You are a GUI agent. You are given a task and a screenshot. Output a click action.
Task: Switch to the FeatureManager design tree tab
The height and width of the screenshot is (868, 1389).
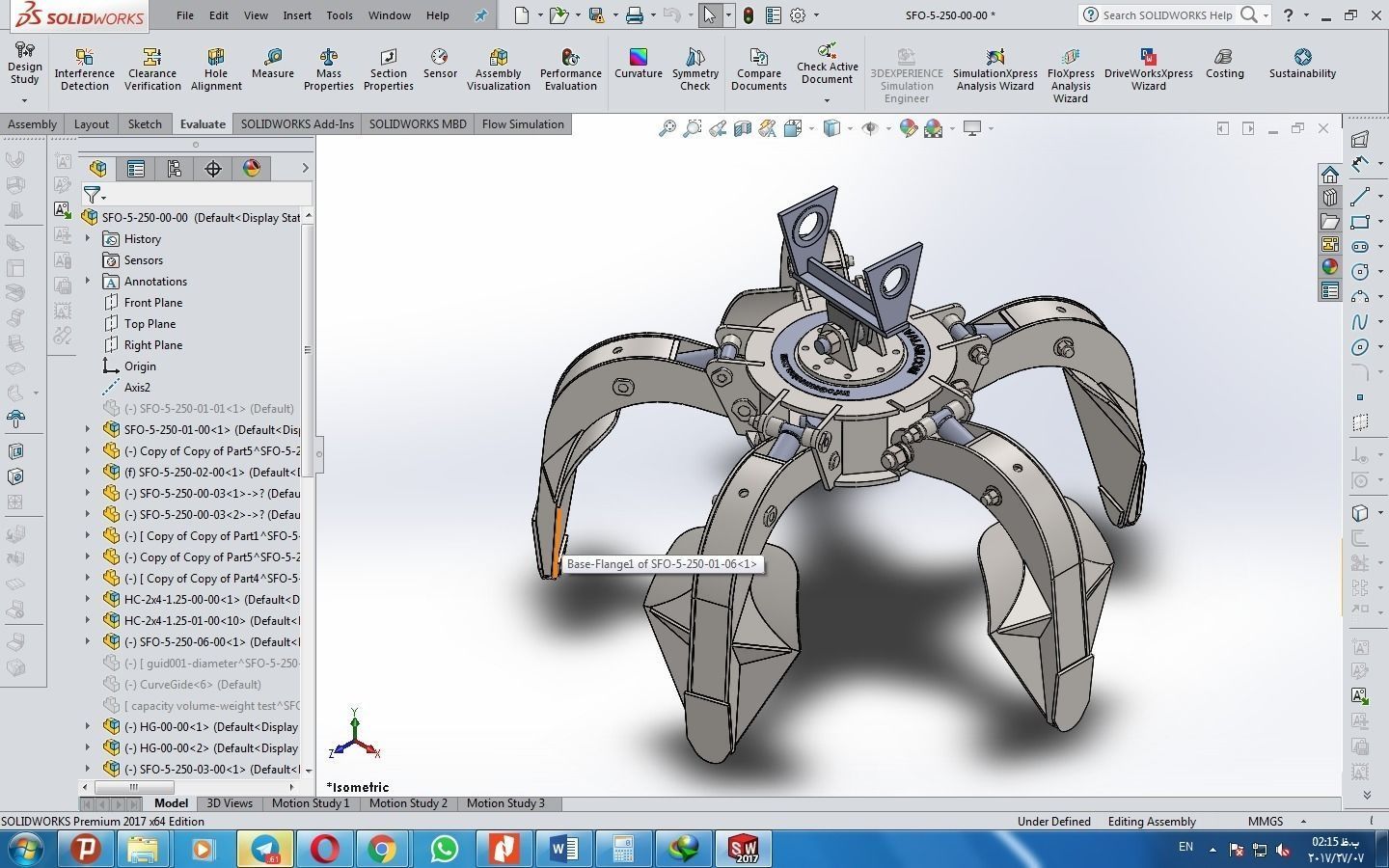[97, 169]
